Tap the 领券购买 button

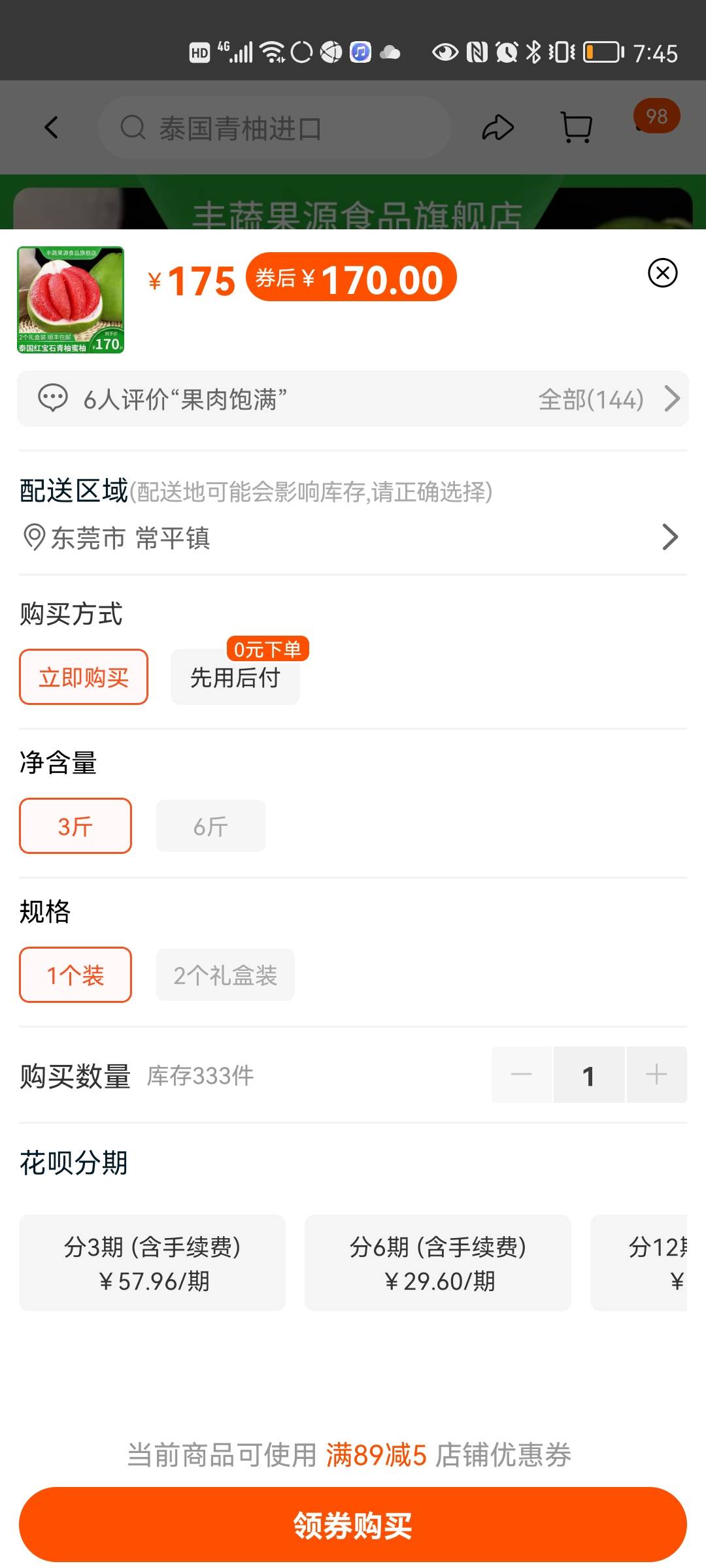tap(353, 1526)
